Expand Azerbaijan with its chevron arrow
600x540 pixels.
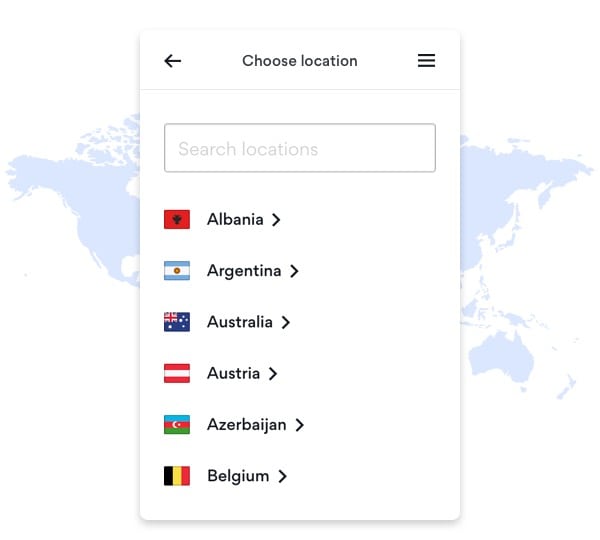click(300, 425)
